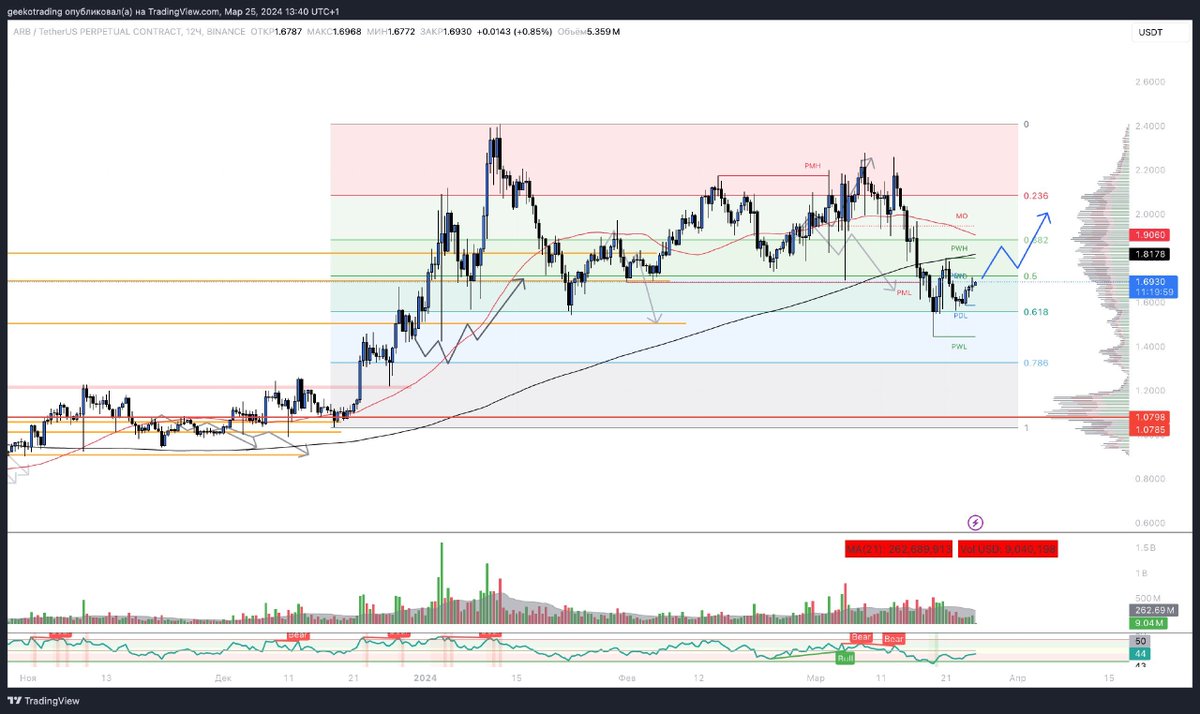Click the 1.4000 price axis tick
The image size is (1200, 714).
(x=1149, y=346)
